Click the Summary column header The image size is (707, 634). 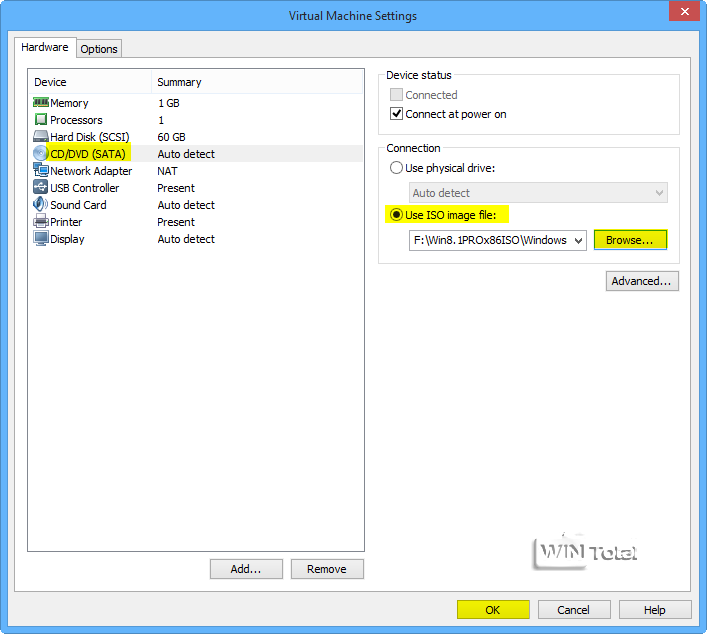pos(257,82)
